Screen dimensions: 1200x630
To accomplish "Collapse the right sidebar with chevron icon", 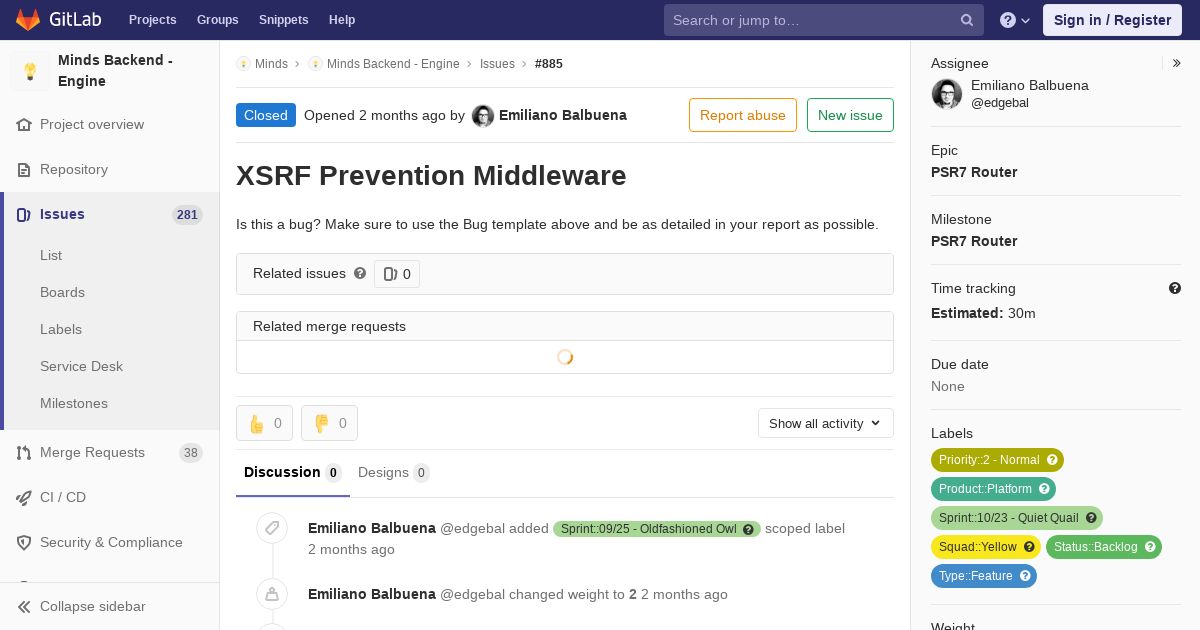I will coord(1177,63).
